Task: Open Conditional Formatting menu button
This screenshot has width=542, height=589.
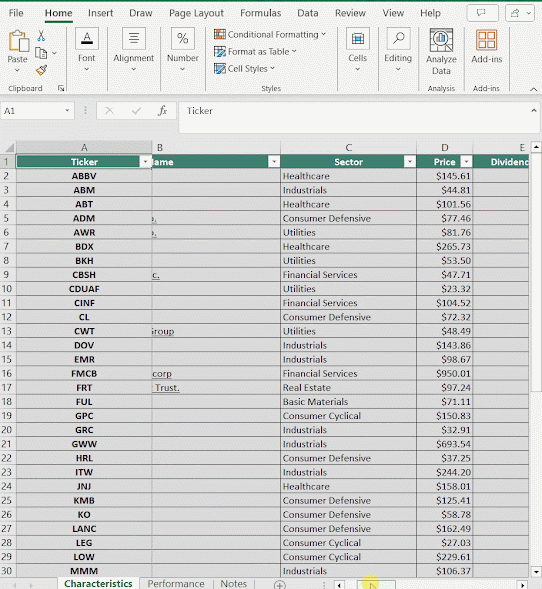Action: point(270,34)
